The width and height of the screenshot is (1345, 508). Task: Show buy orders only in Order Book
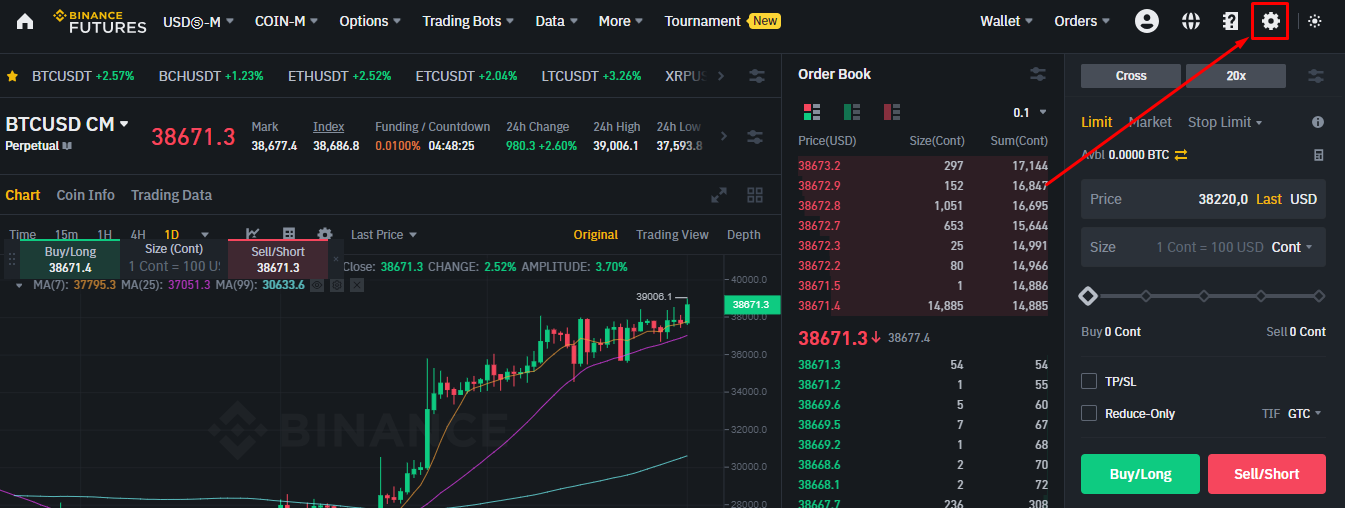[x=852, y=112]
